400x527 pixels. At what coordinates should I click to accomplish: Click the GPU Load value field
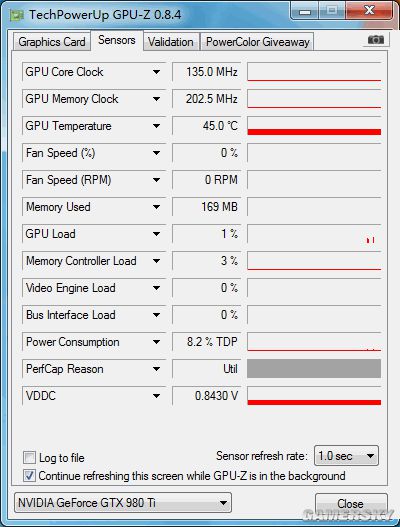pyautogui.click(x=207, y=234)
